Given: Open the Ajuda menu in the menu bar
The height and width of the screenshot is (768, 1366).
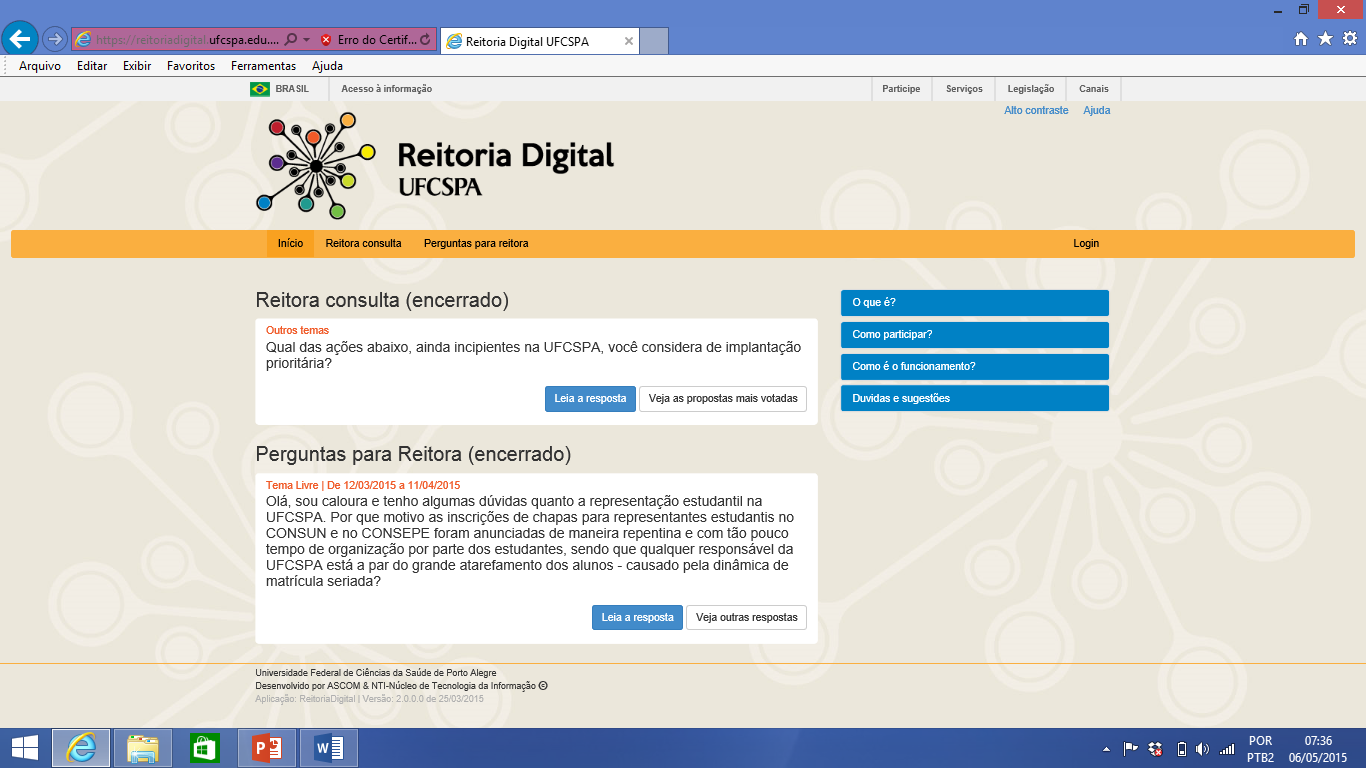Looking at the screenshot, I should click(327, 66).
